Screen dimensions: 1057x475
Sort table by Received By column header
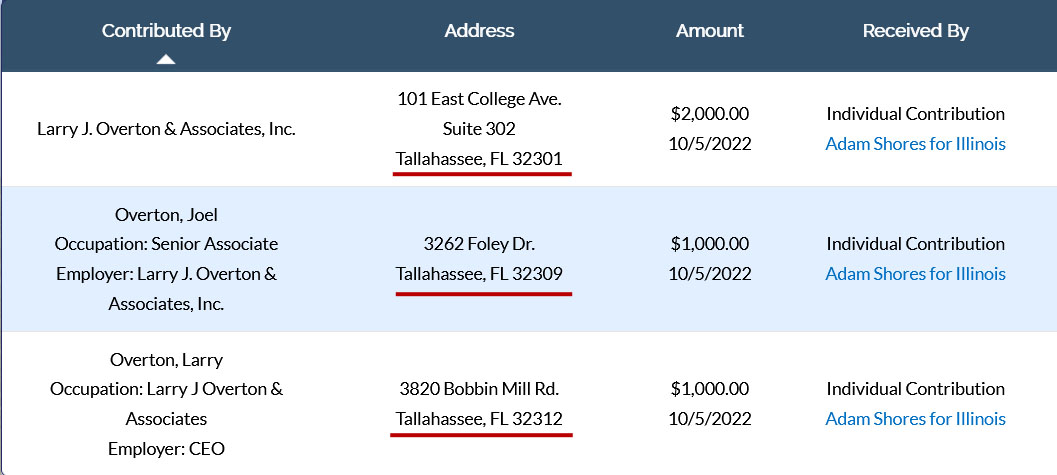(915, 31)
